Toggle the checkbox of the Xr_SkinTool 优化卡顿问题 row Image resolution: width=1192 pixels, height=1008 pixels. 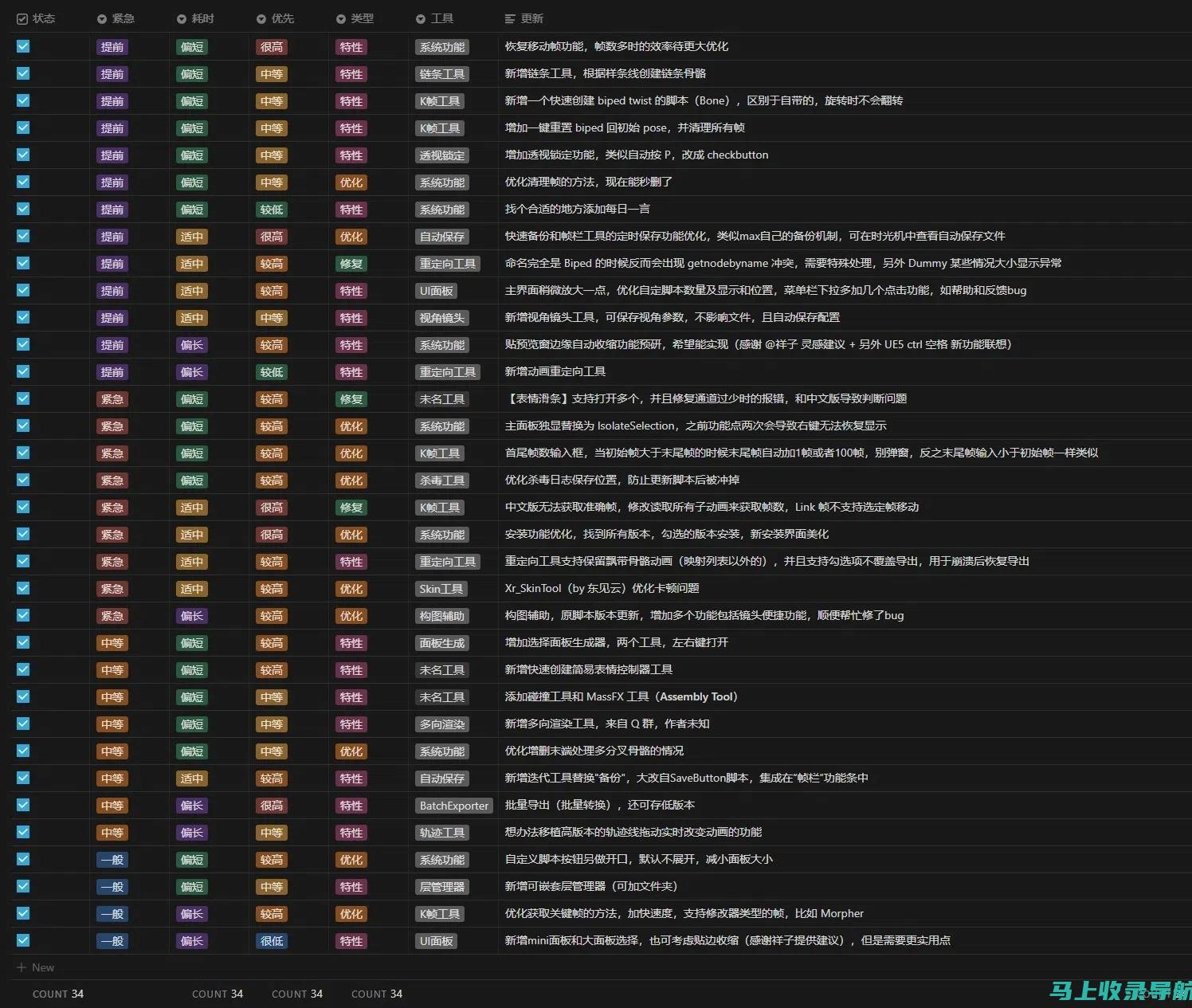pos(23,588)
